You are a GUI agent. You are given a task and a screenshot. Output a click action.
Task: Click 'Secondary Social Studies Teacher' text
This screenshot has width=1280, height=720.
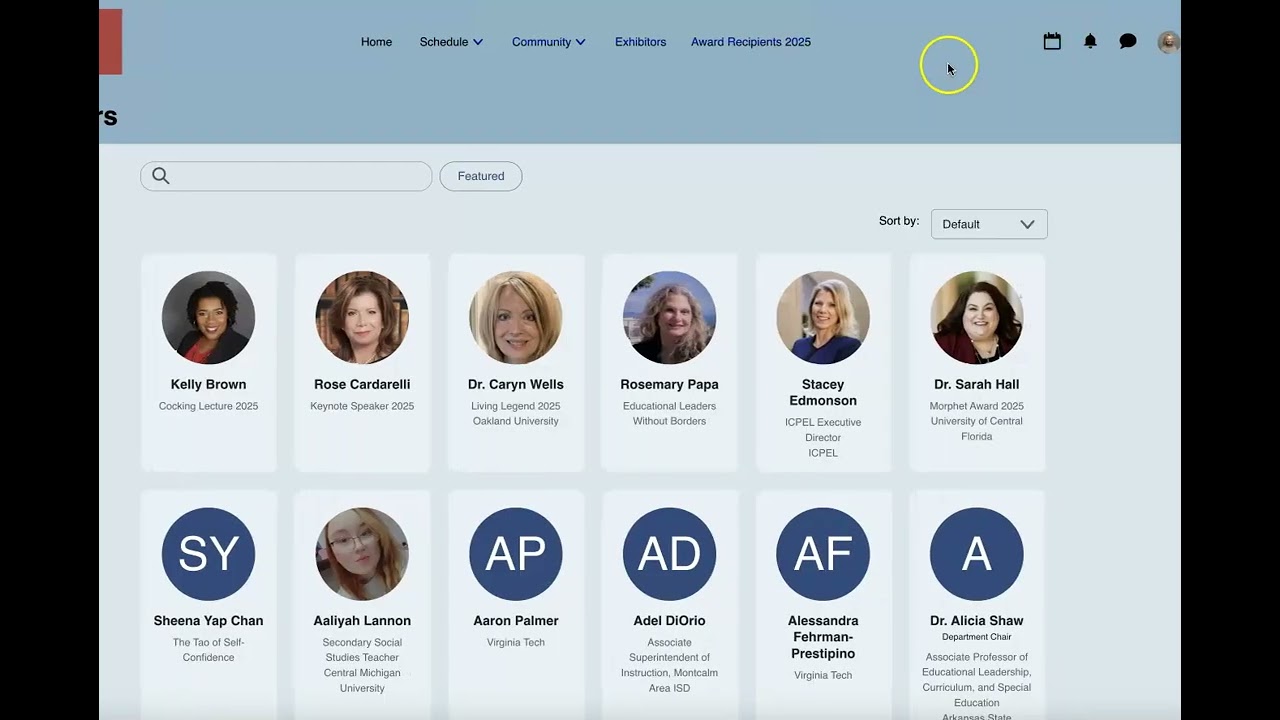pyautogui.click(x=362, y=650)
